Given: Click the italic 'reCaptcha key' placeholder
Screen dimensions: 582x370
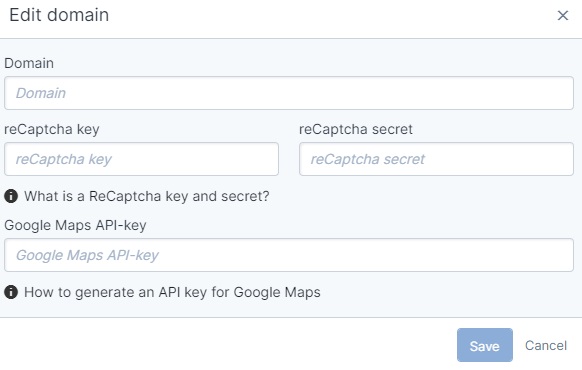Looking at the screenshot, I should [x=63, y=159].
